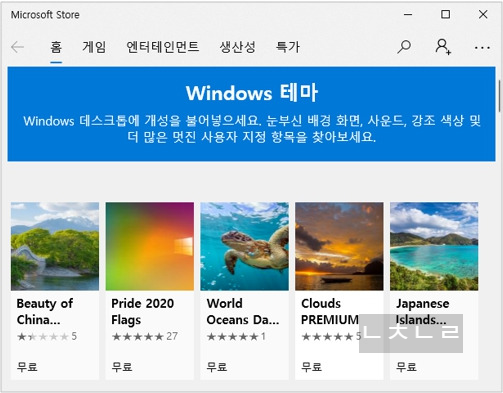This screenshot has width=503, height=393.
Task: Close the Microsoft Store window
Action: [483, 14]
